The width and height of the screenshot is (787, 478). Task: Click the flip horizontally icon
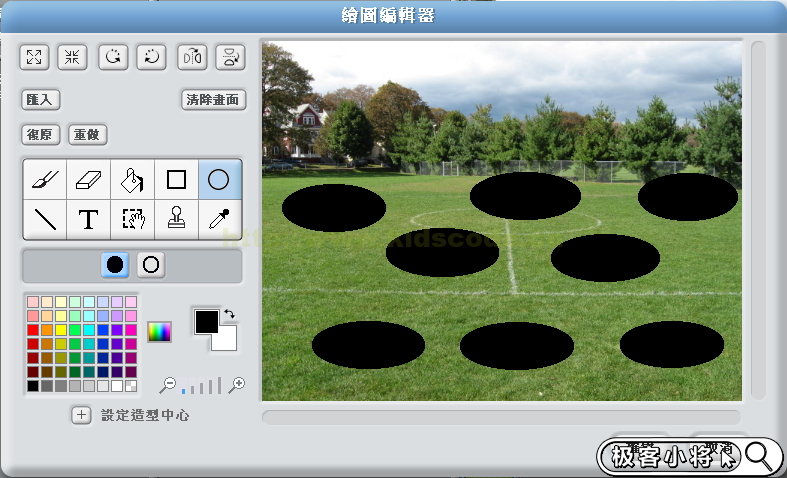(x=192, y=57)
